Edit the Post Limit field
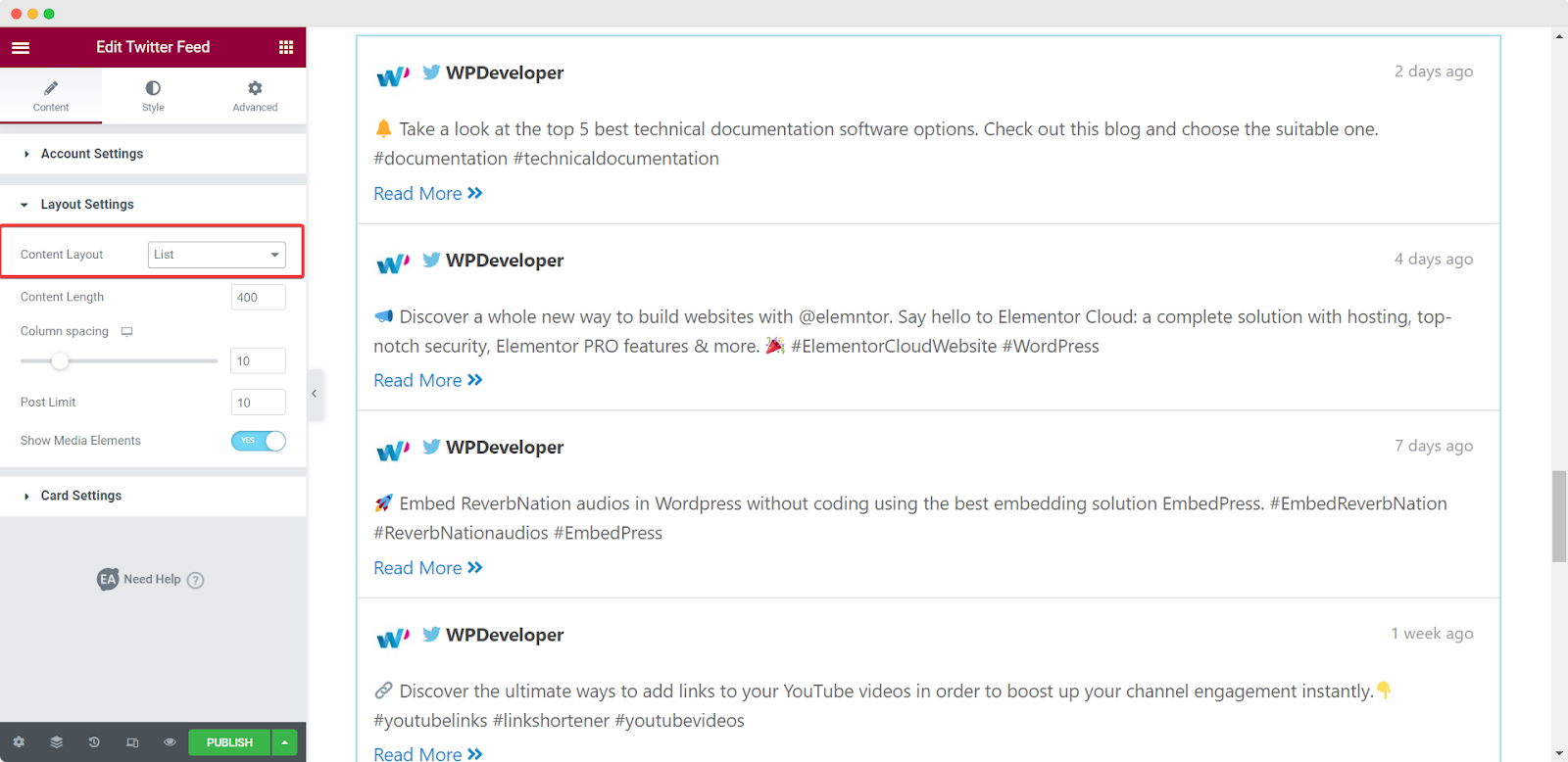 coord(258,403)
